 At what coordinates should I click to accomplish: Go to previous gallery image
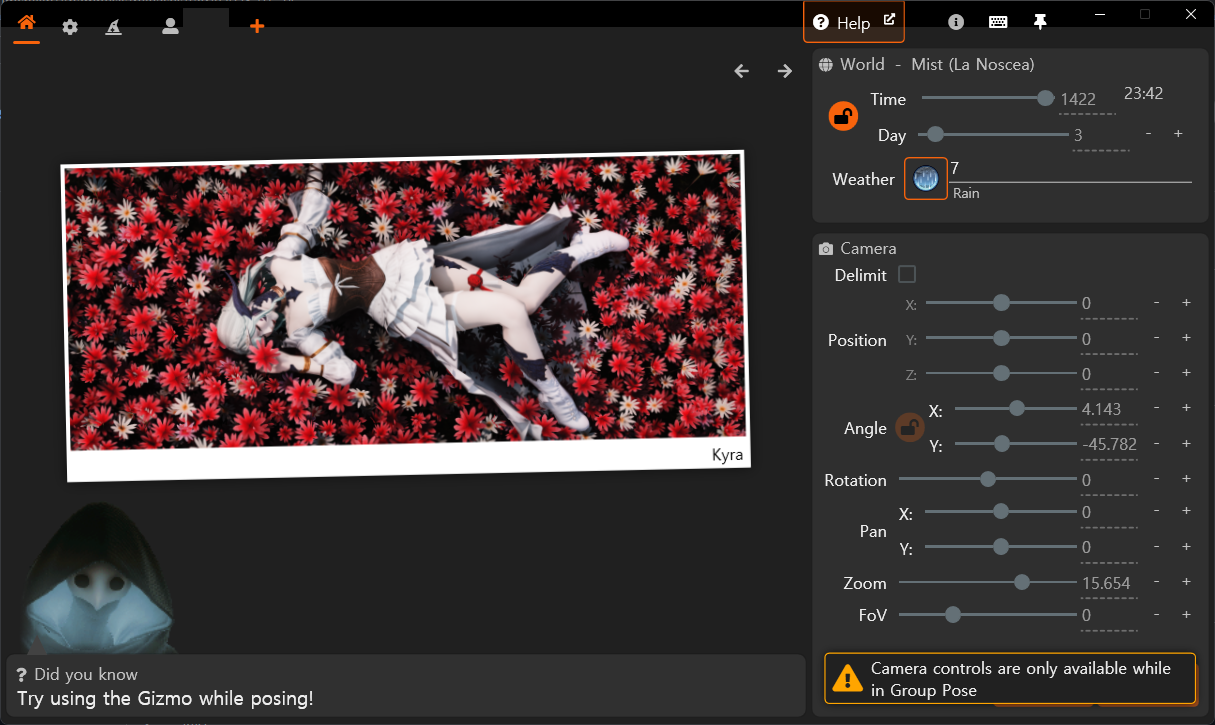(x=741, y=71)
